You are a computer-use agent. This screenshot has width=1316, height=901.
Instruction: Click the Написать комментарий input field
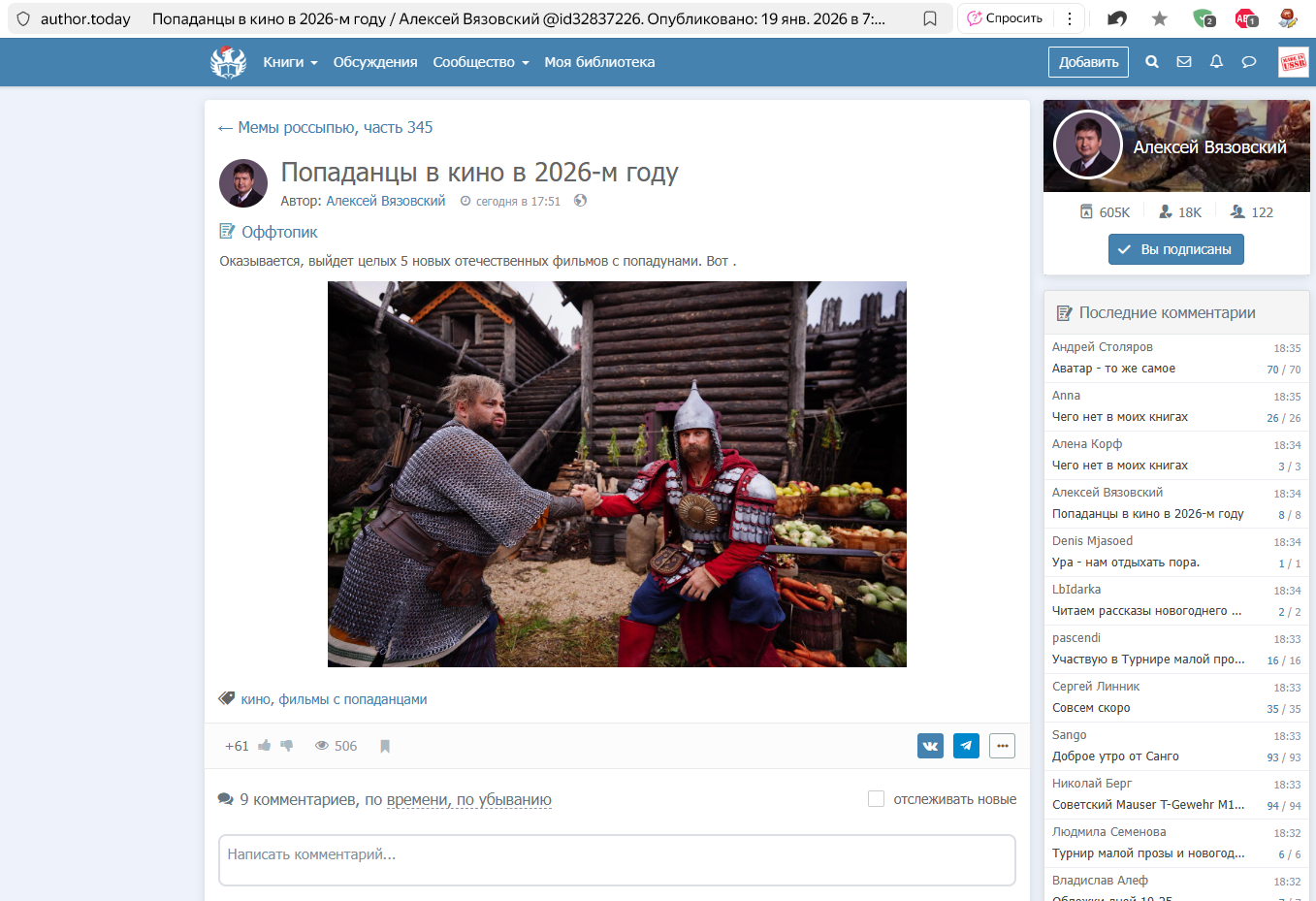click(617, 860)
